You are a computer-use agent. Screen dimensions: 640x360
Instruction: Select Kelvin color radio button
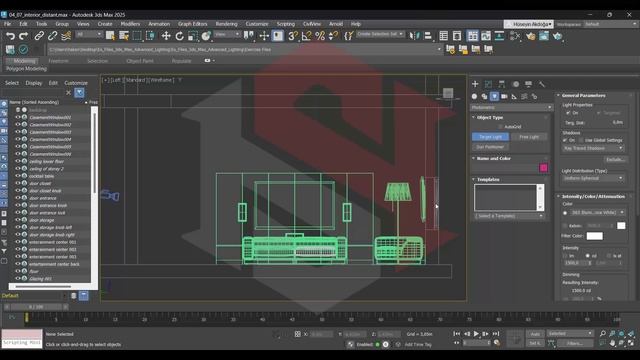[565, 226]
